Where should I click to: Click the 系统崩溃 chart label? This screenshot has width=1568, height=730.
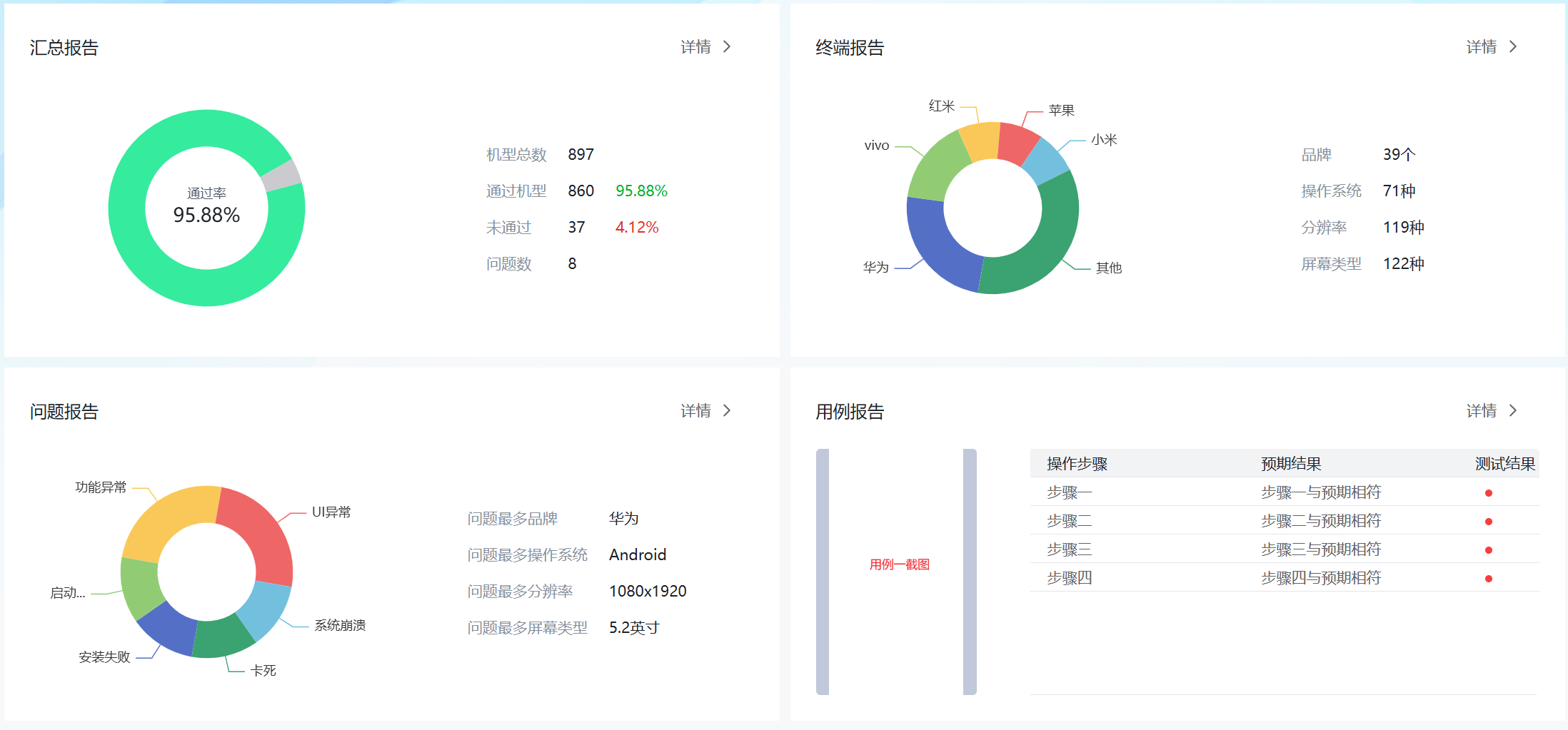click(340, 625)
